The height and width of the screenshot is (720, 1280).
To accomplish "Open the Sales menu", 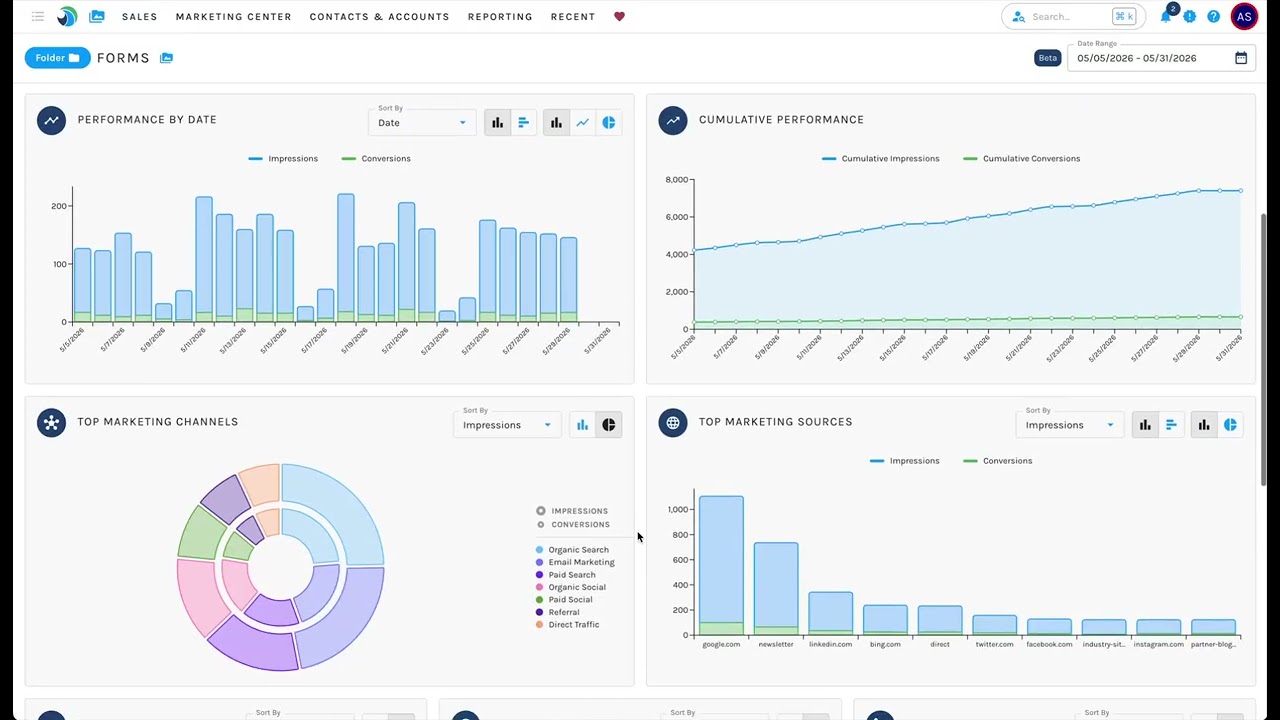I will coord(140,17).
